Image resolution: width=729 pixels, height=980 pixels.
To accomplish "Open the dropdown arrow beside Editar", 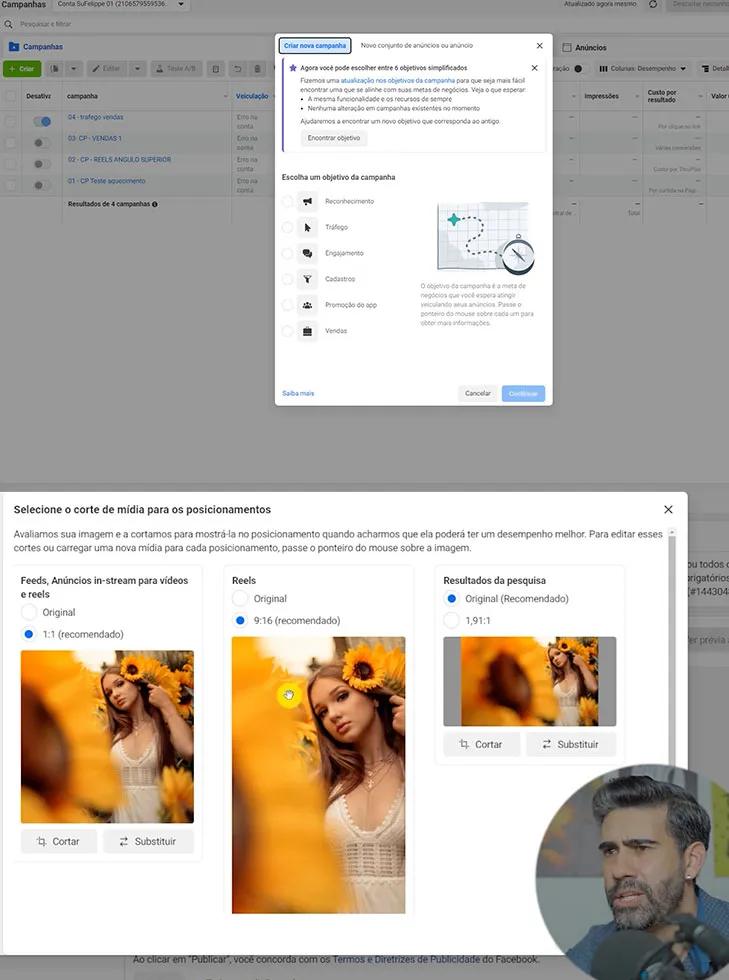I will point(138,69).
